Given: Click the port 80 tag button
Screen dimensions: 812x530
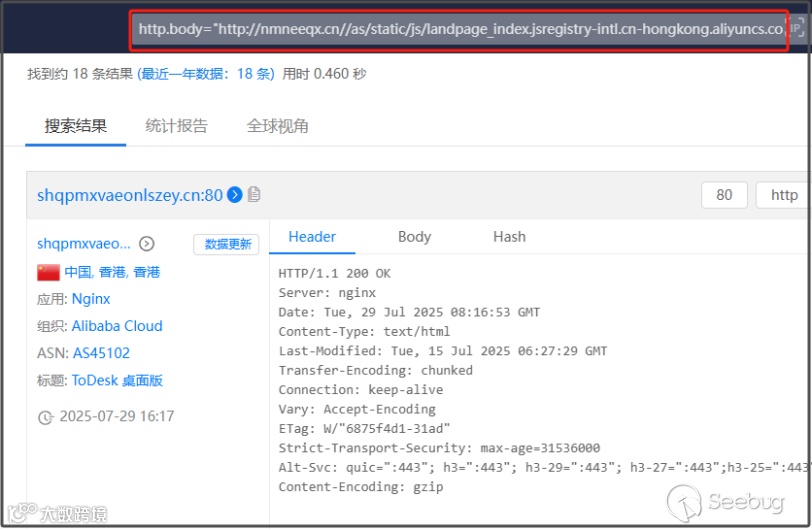Looking at the screenshot, I should 724,195.
